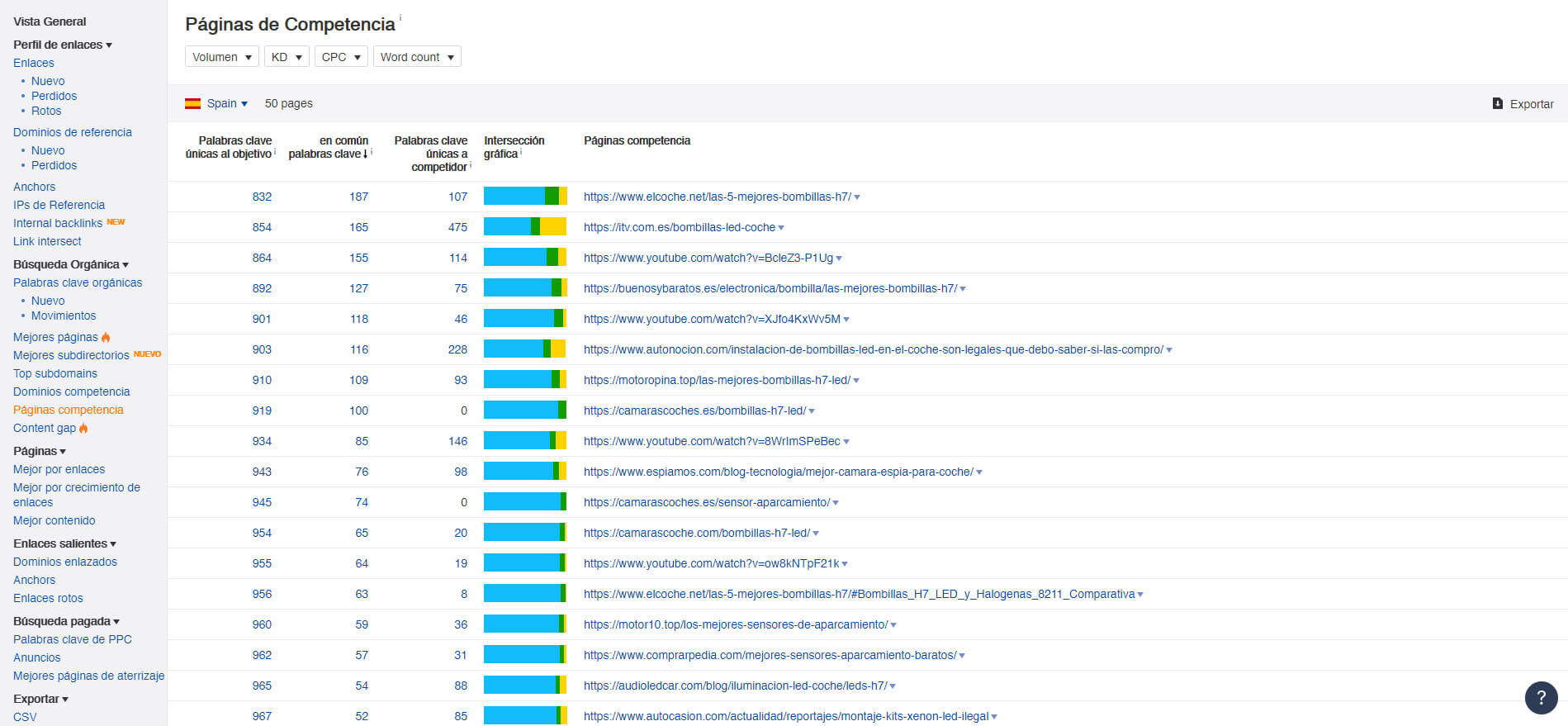Image resolution: width=1568 pixels, height=726 pixels.
Task: Click Palabras clave únicas al objetivo header
Action: [229, 147]
